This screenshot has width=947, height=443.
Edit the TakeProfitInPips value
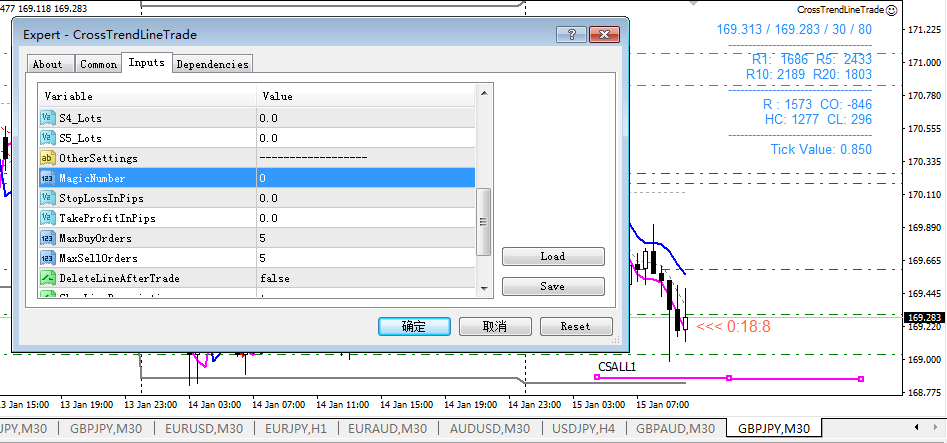click(x=365, y=218)
